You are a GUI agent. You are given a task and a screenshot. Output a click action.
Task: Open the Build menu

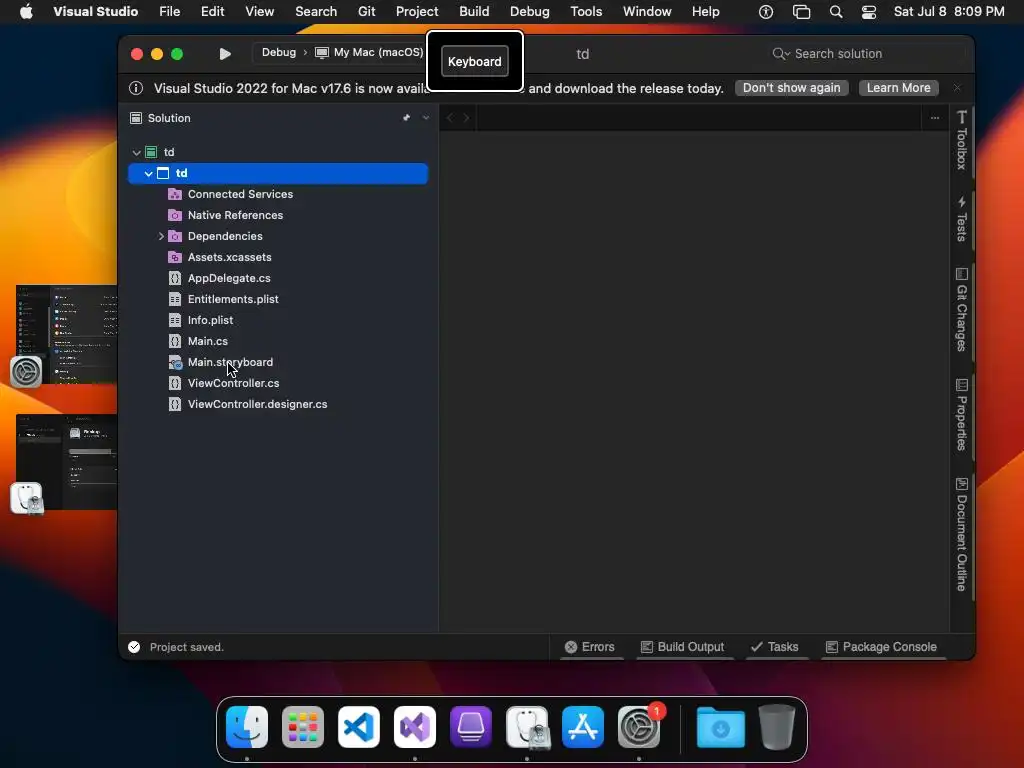tap(474, 12)
